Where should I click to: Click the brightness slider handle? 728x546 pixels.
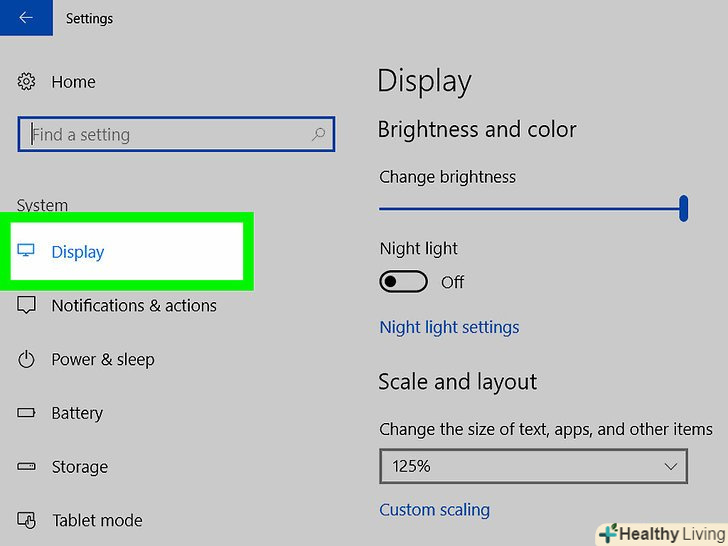click(683, 208)
